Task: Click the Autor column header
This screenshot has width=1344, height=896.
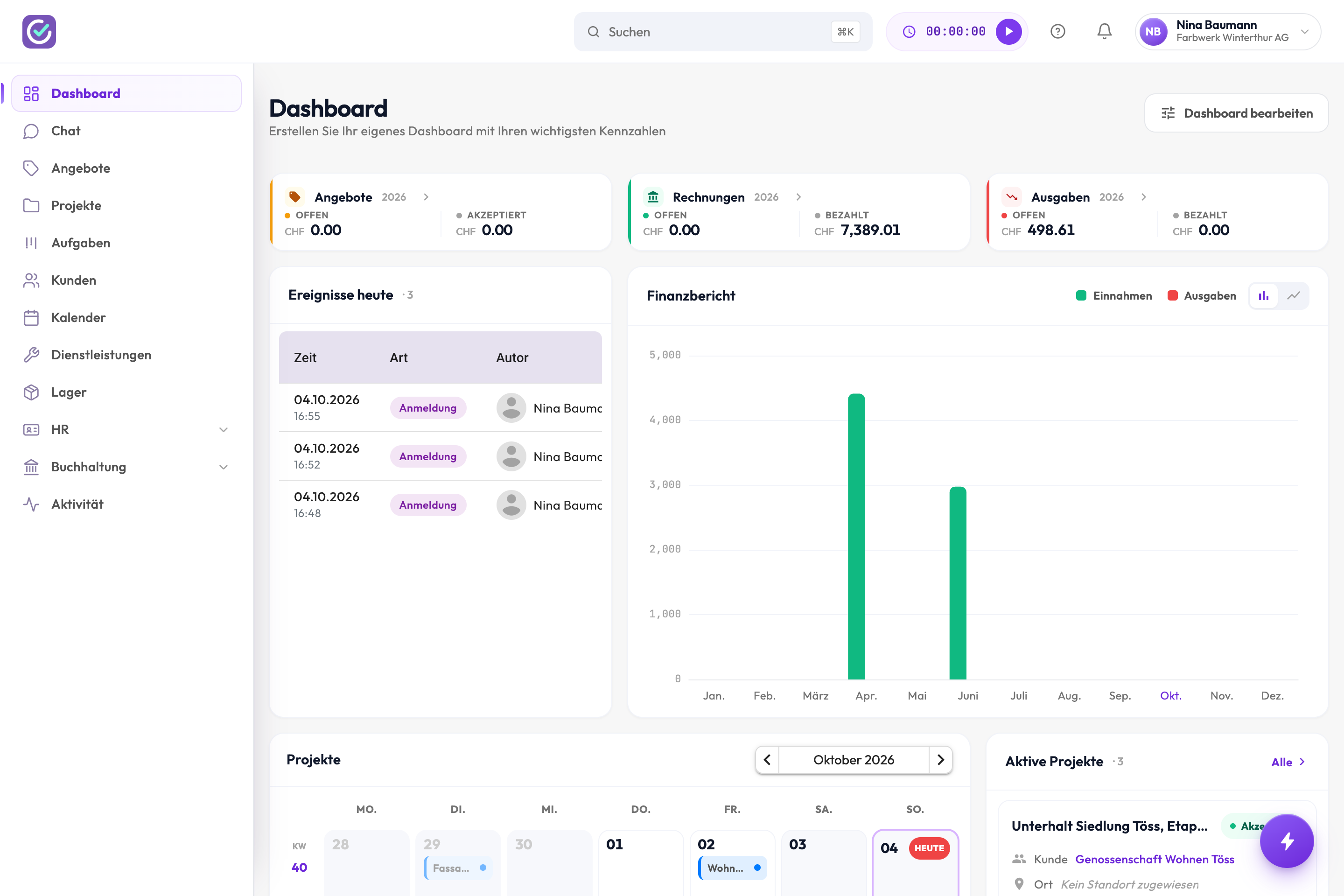Action: 512,358
